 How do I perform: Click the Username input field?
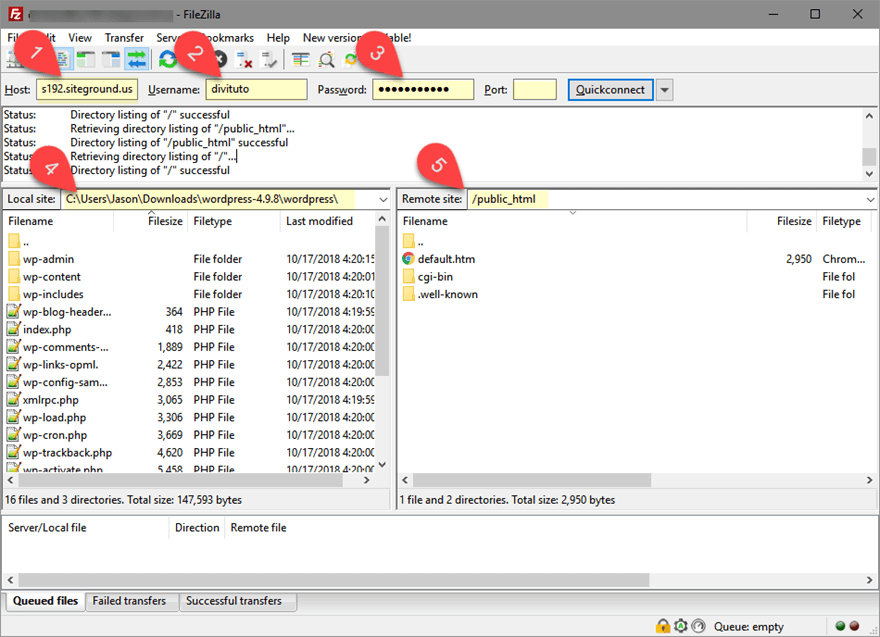coord(256,89)
